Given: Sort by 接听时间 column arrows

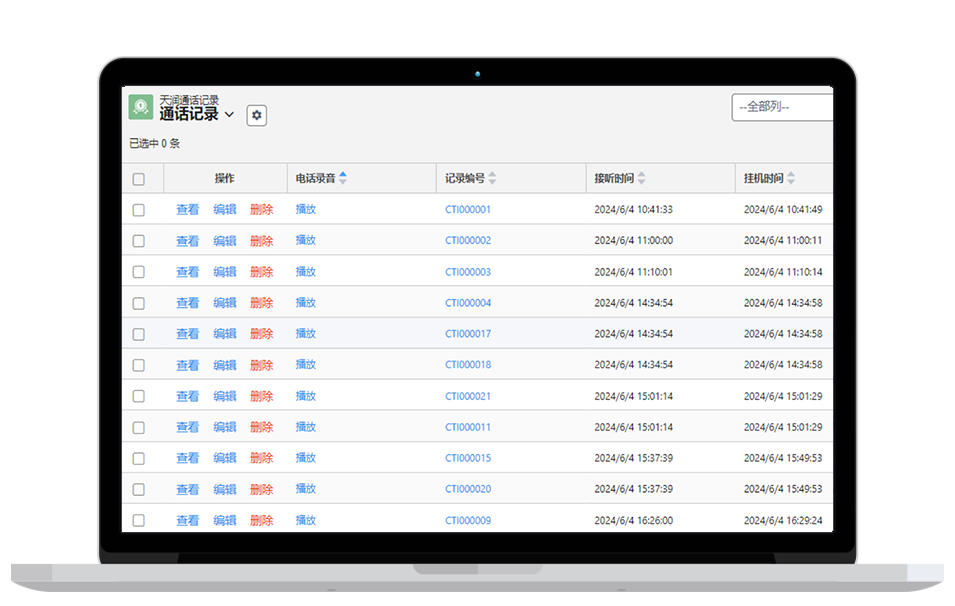Looking at the screenshot, I should coord(641,179).
